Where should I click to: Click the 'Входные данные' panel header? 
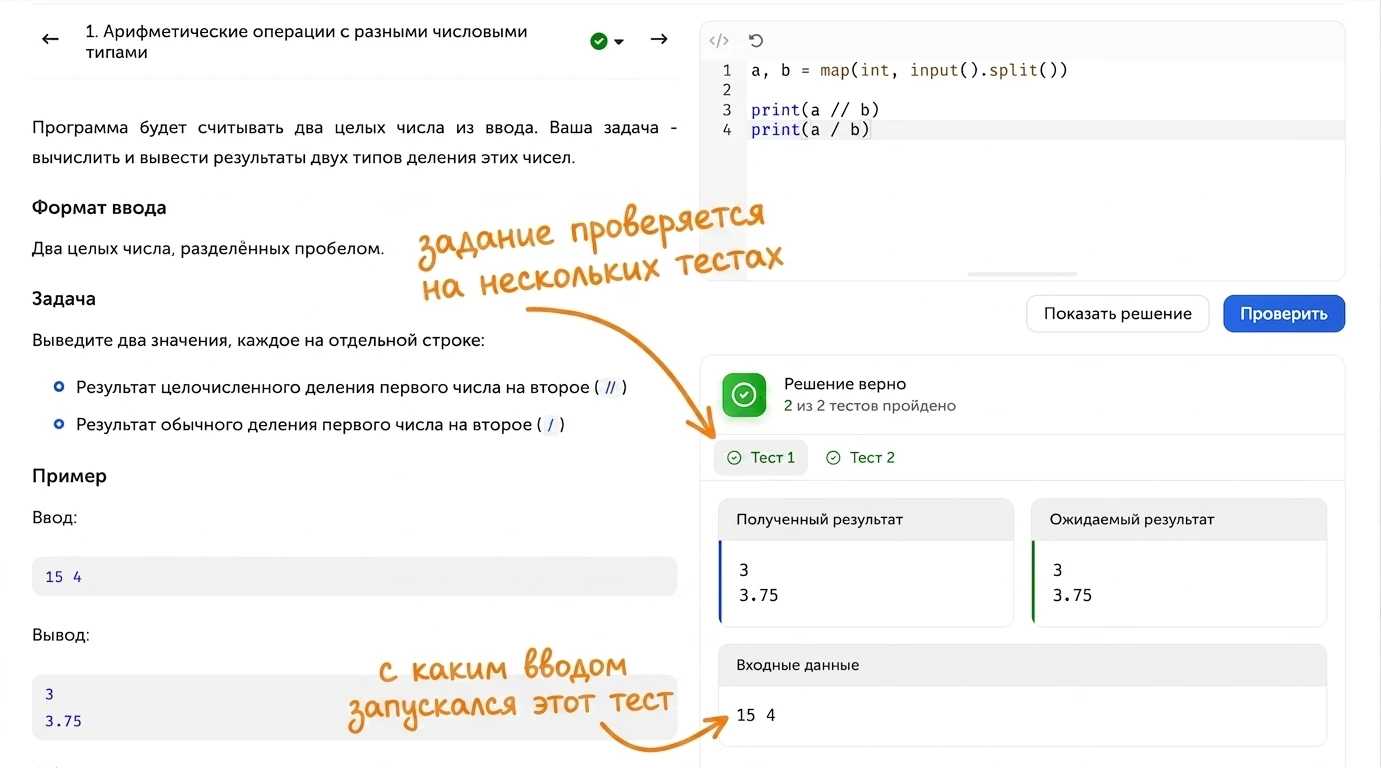coord(1022,665)
